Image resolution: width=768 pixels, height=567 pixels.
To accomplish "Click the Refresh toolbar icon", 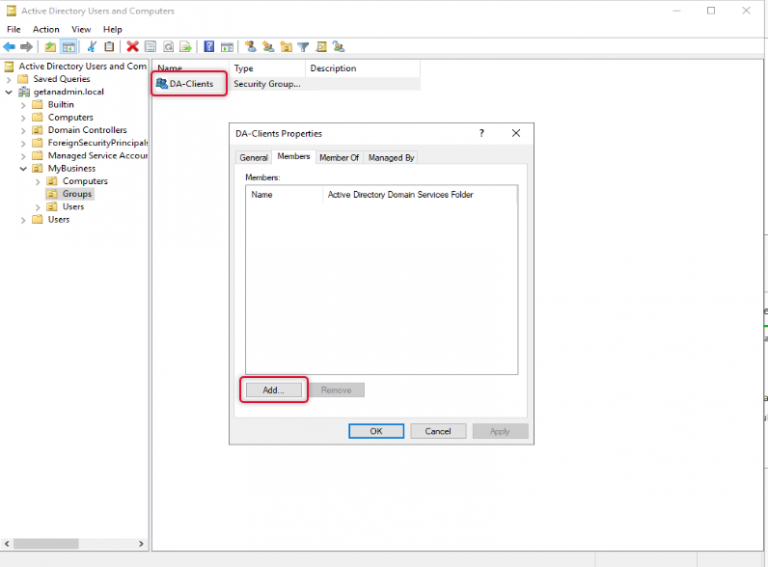I will point(168,47).
